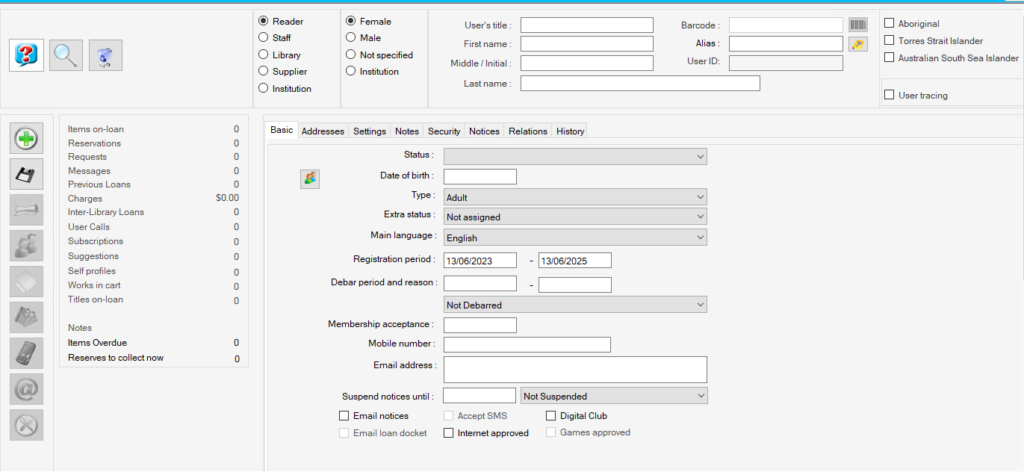Check the Torres Strait Islander checkbox
Viewport: 1024px width, 472px height.
(889, 40)
